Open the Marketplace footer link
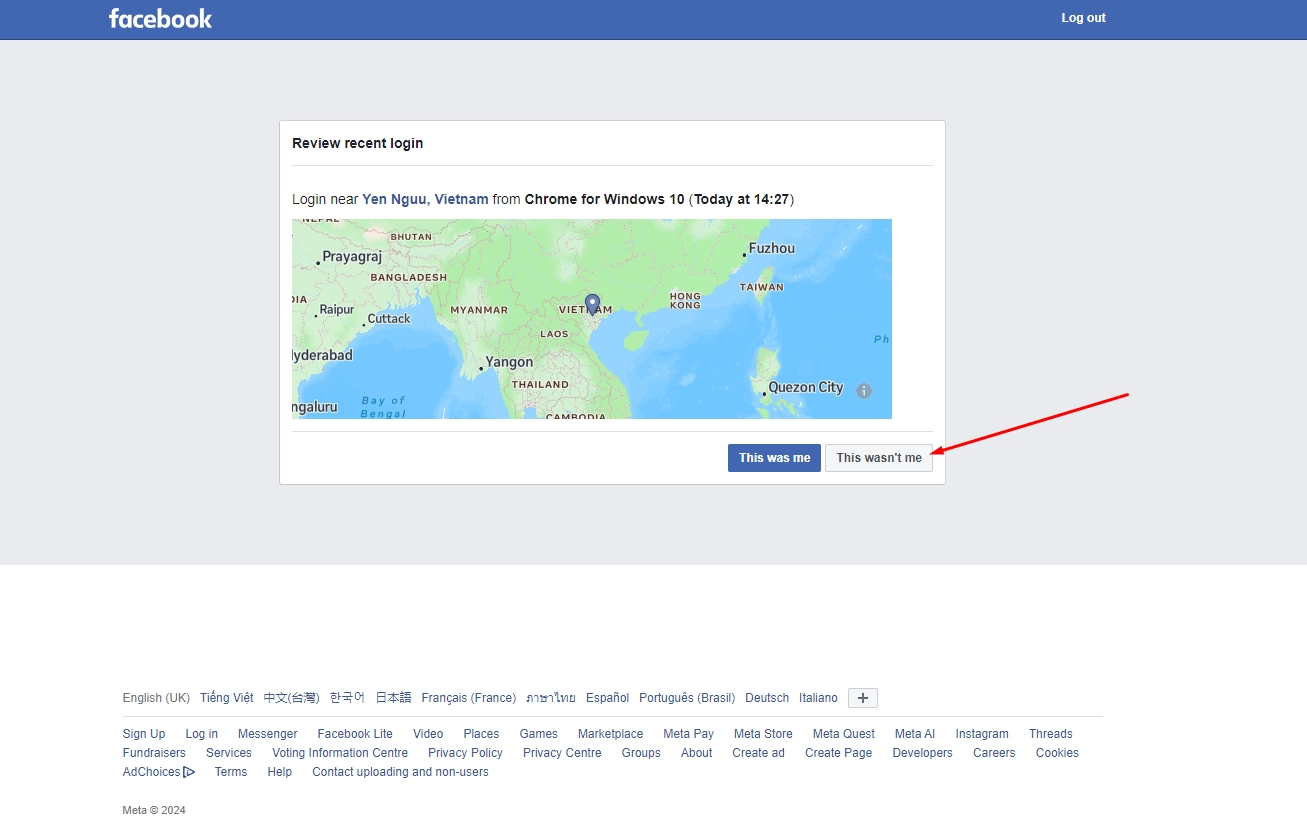 [611, 734]
